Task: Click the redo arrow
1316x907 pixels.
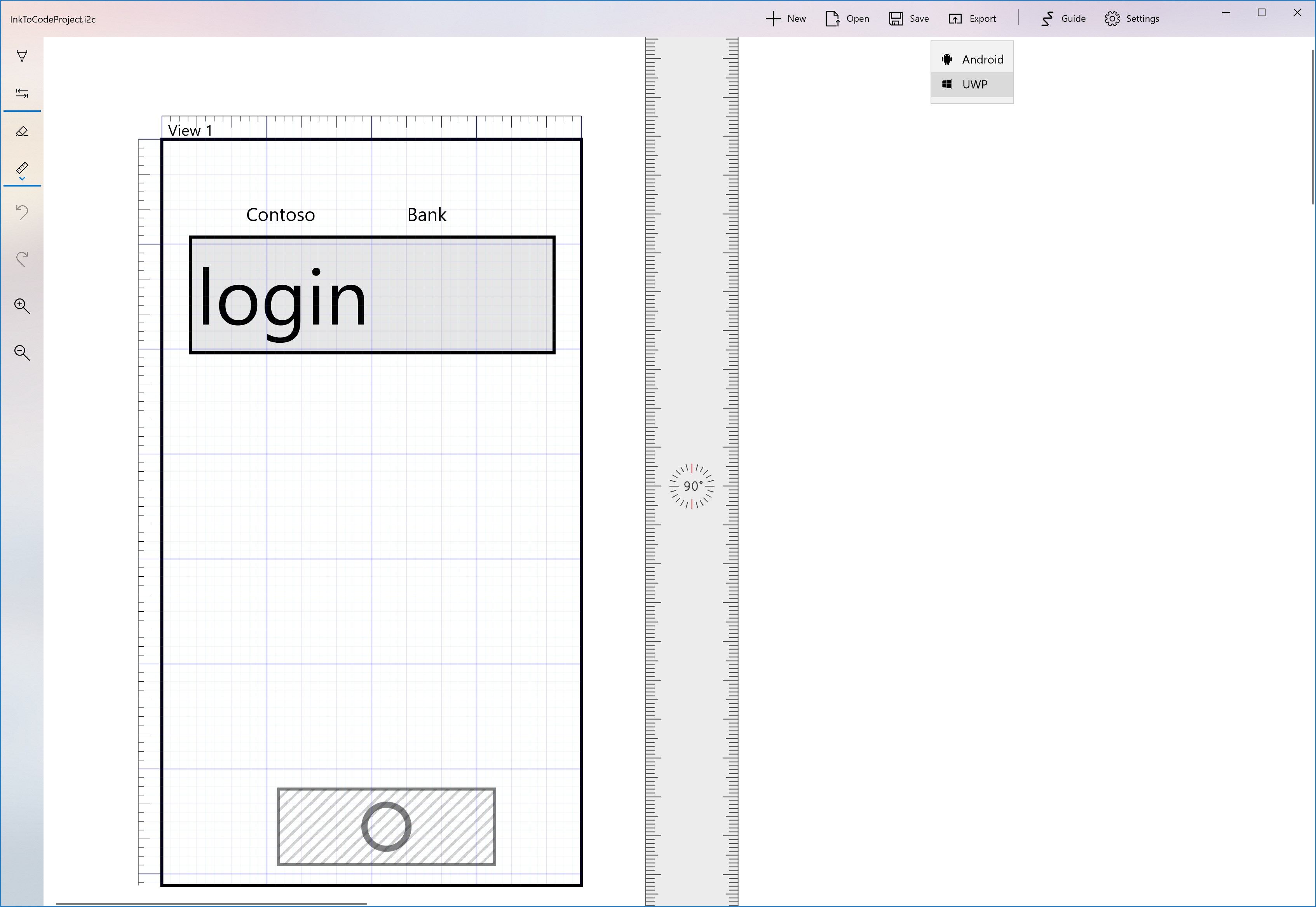Action: point(22,258)
